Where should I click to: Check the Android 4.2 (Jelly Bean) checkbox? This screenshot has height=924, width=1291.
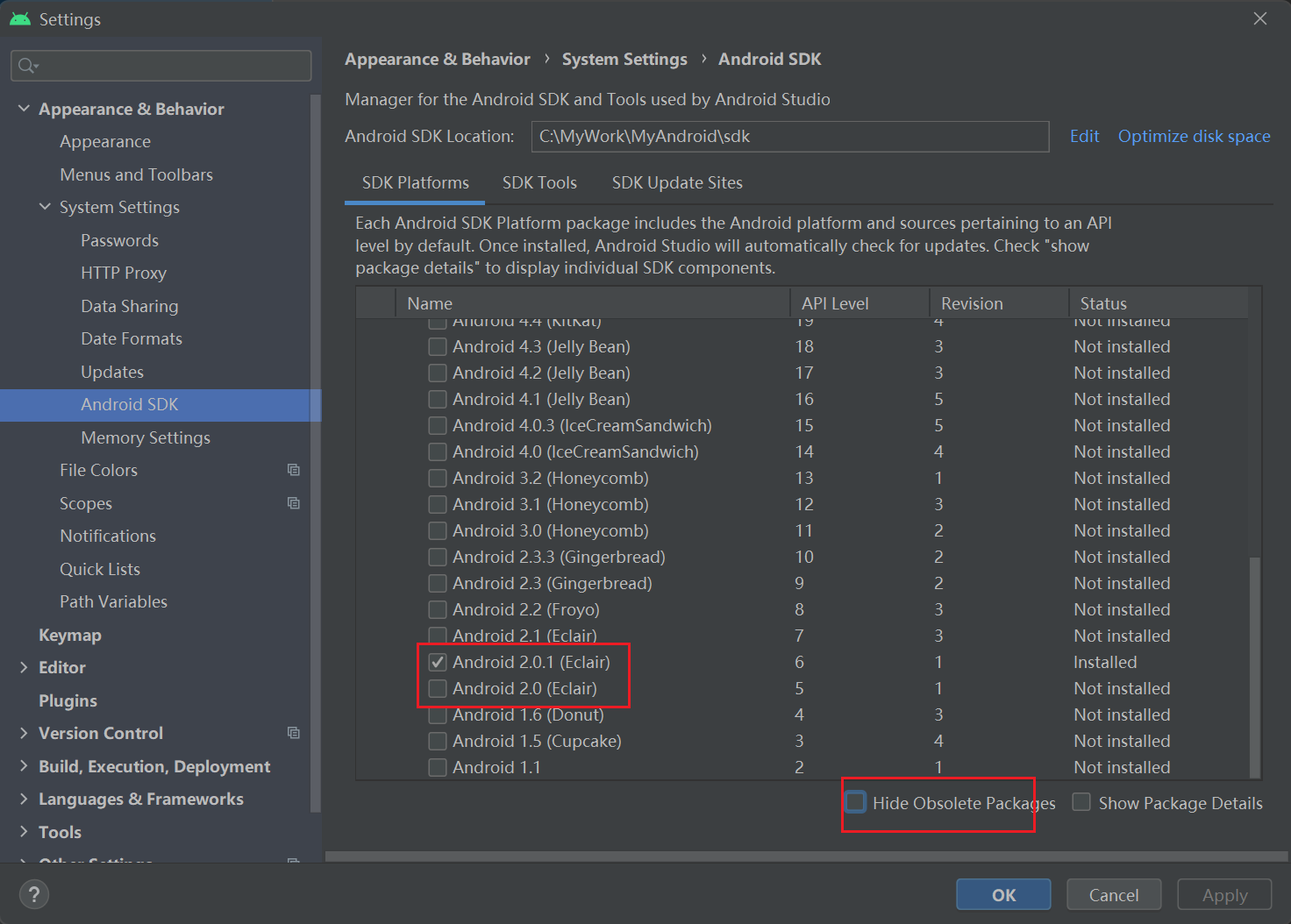(x=437, y=373)
